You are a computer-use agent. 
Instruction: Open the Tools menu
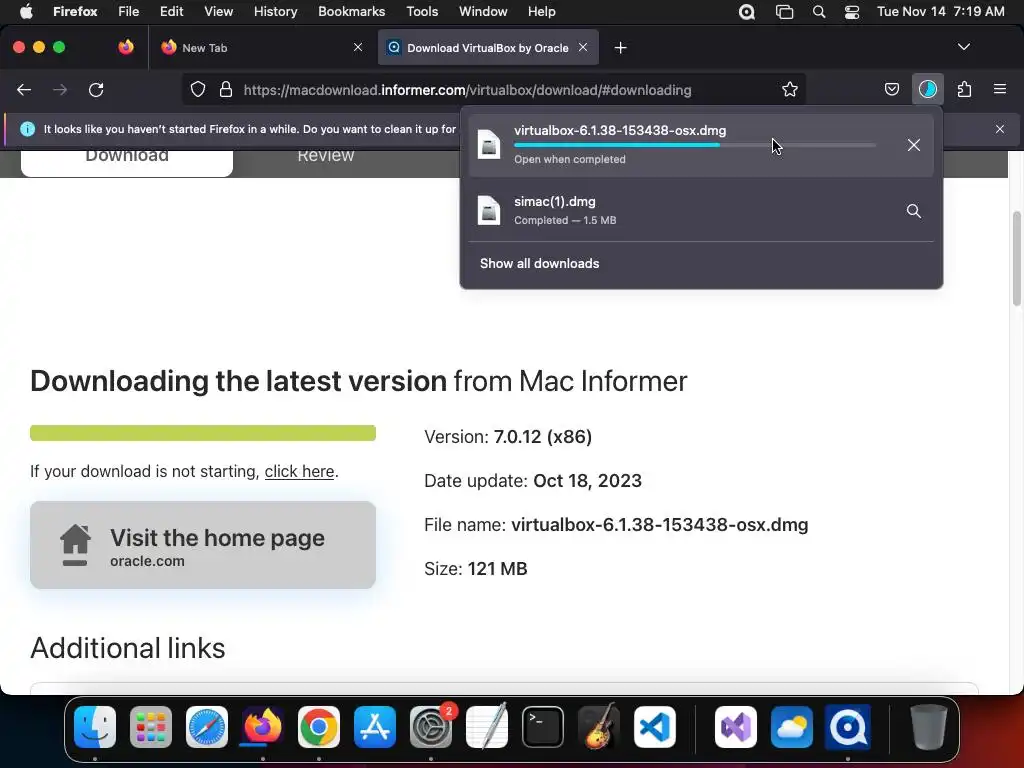point(422,11)
